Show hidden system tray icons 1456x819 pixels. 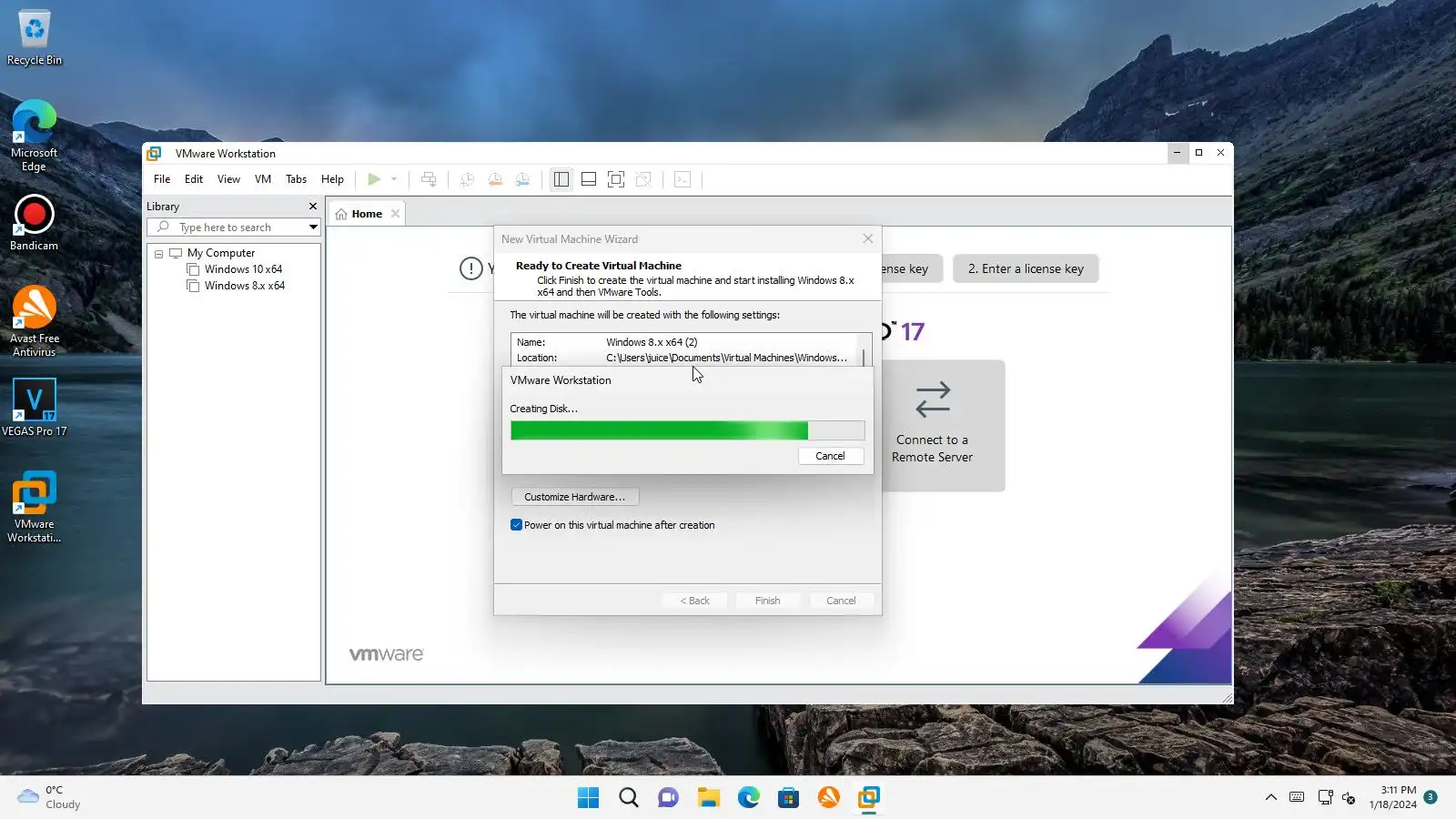(x=1270, y=798)
